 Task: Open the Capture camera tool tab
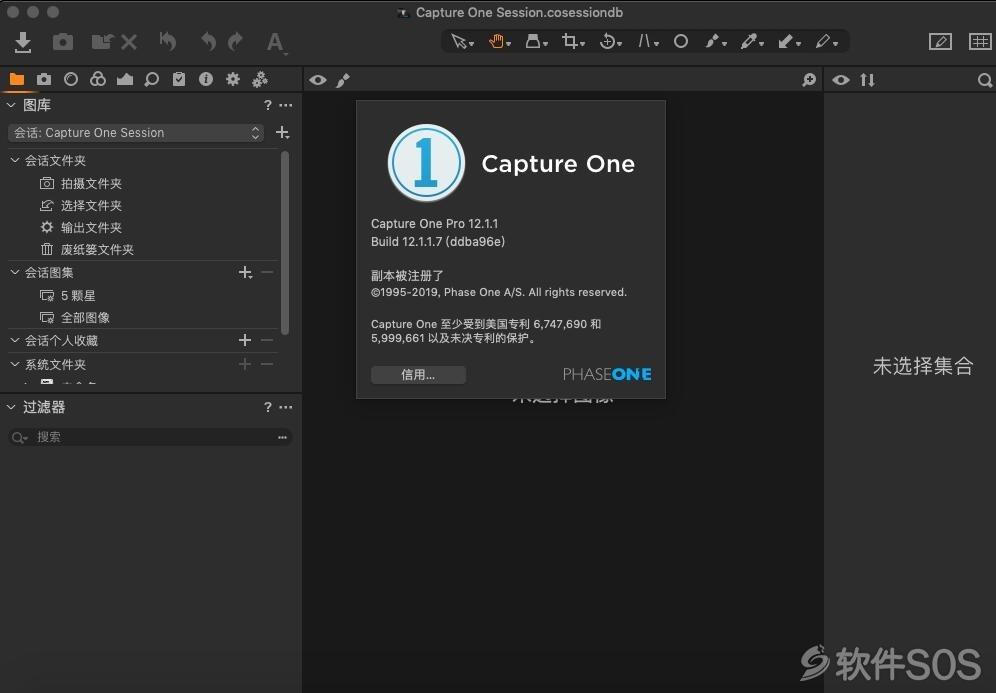[x=44, y=79]
